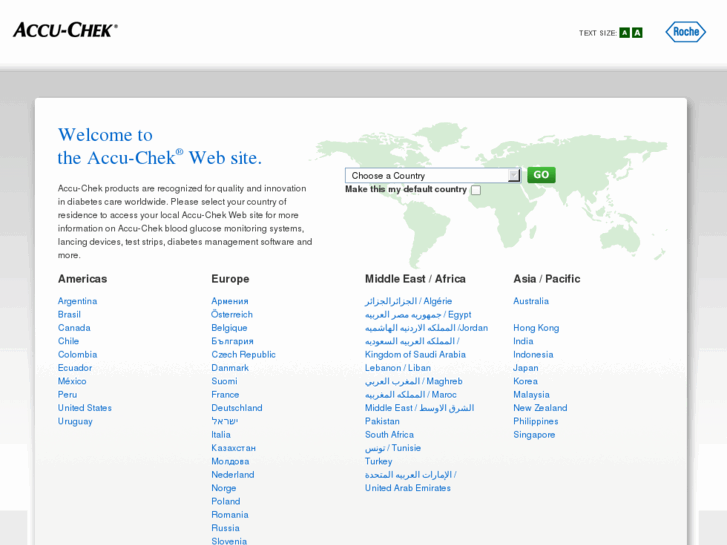
Task: Go to the Suomi site
Action: (x=224, y=381)
